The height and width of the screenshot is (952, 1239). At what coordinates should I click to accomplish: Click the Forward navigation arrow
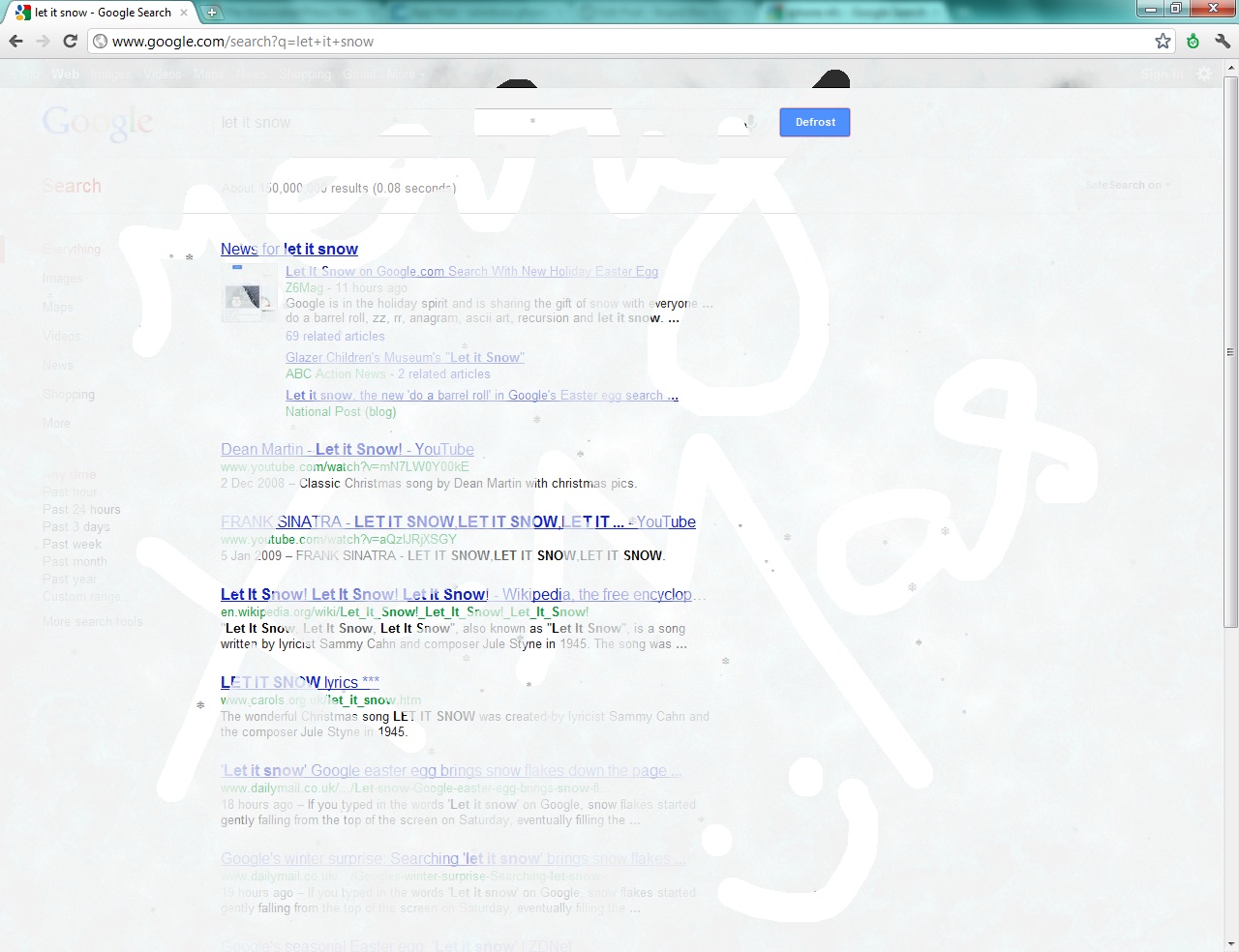click(43, 42)
